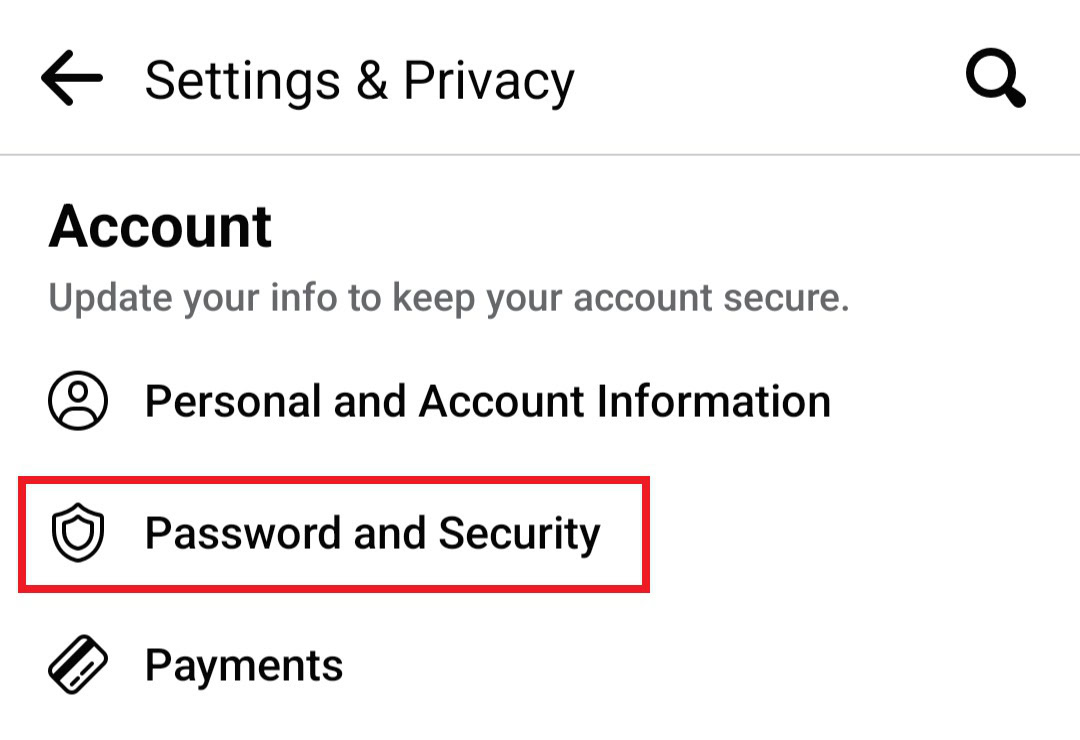Open search with the magnifying glass
Image resolution: width=1080 pixels, height=740 pixels.
tap(995, 79)
